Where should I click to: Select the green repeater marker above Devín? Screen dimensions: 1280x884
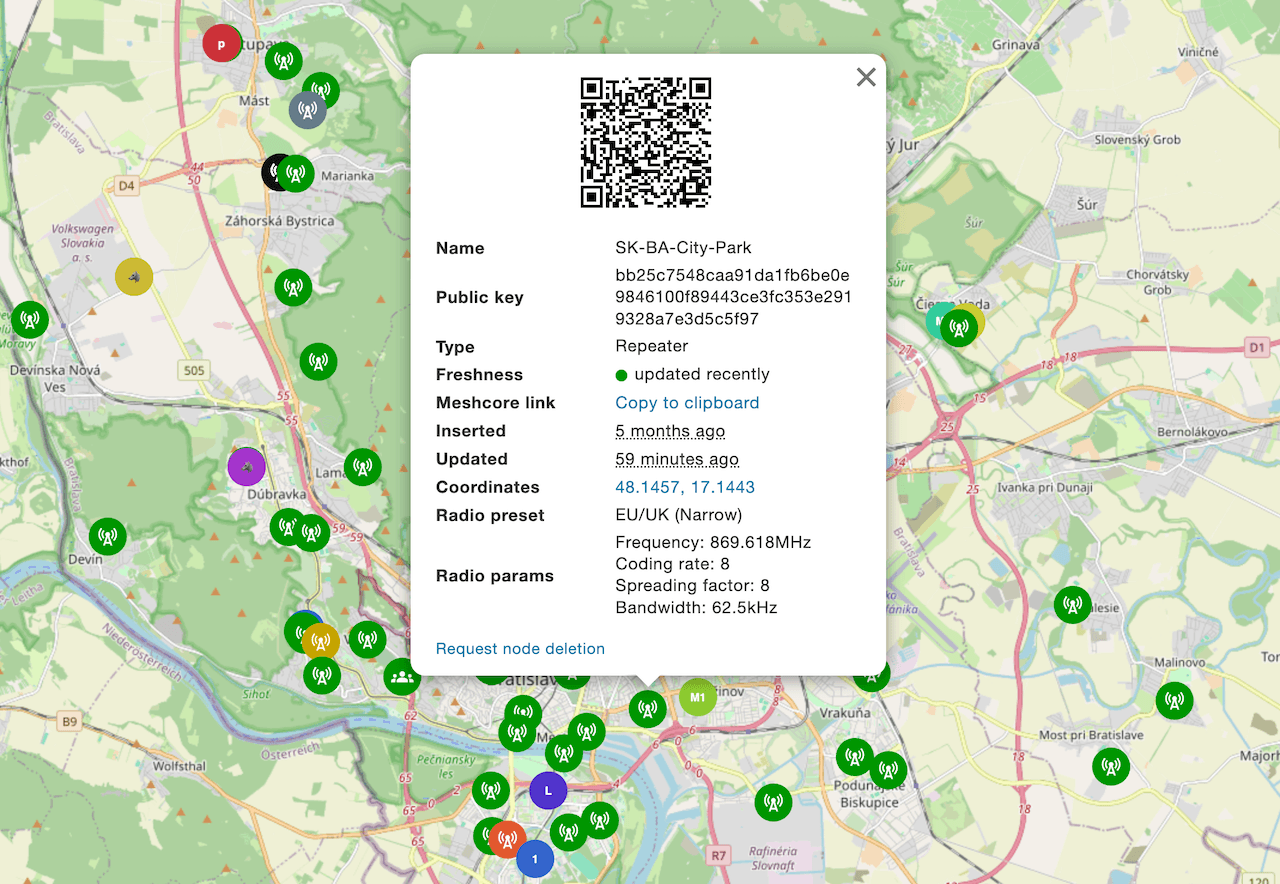click(108, 537)
